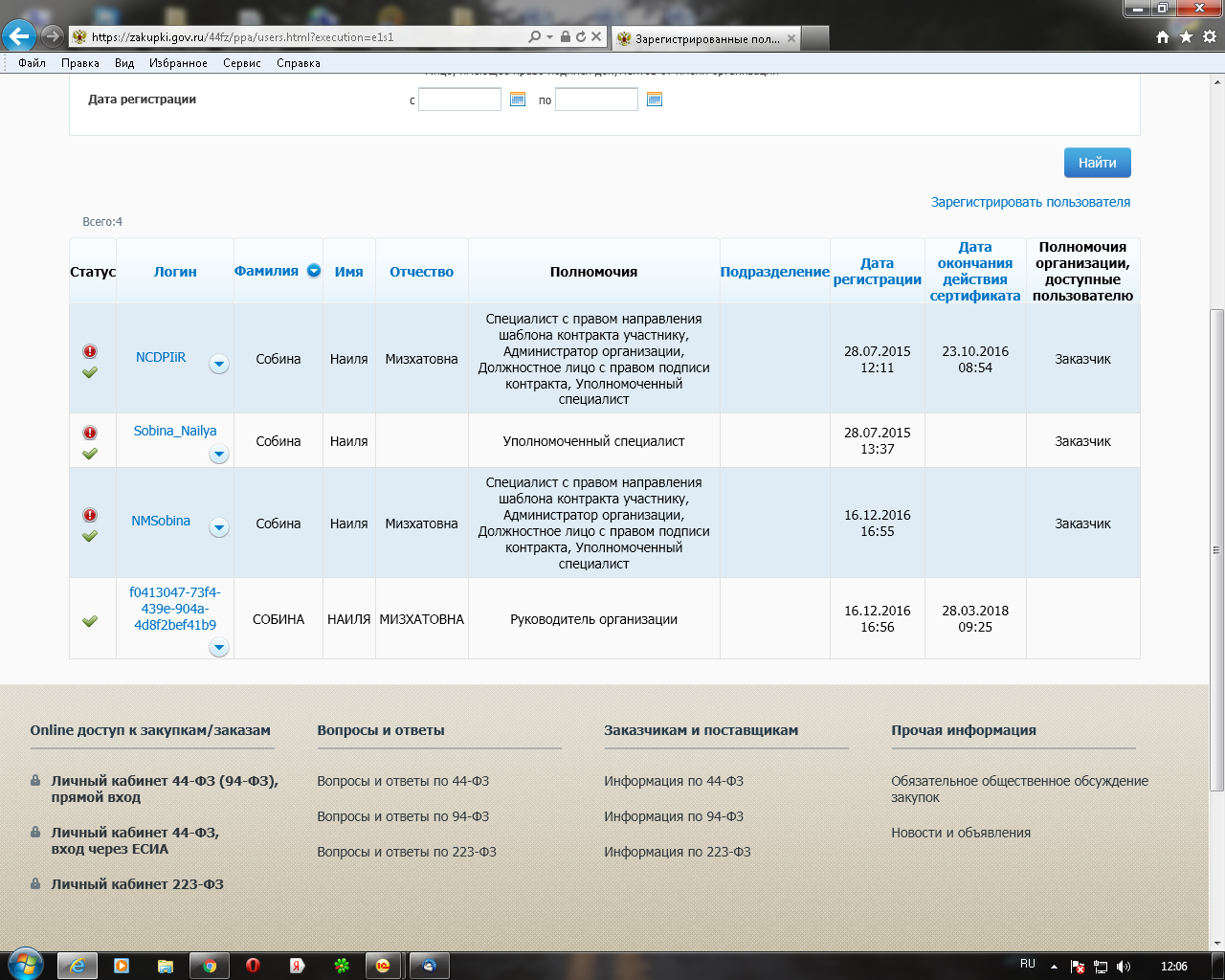This screenshot has width=1225, height=980.
Task: Click the start registration date input field
Action: coord(459,100)
